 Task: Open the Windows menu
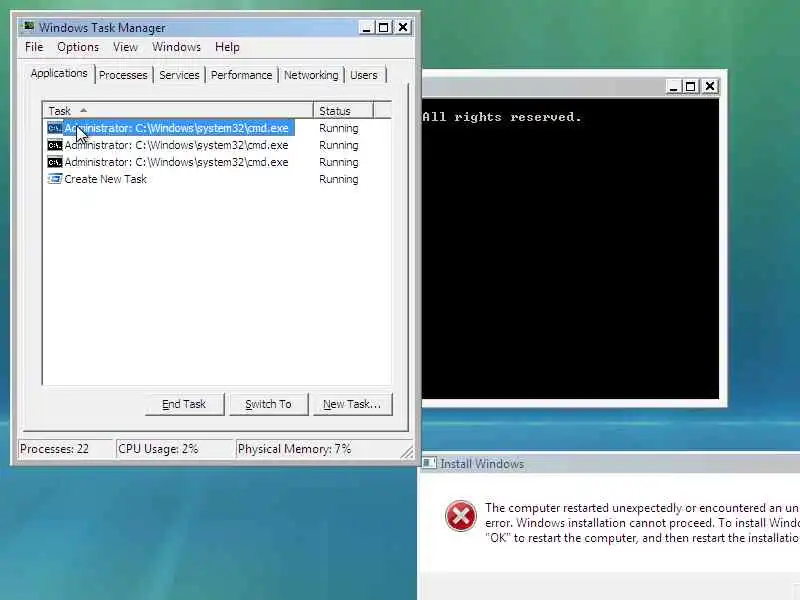tap(177, 47)
